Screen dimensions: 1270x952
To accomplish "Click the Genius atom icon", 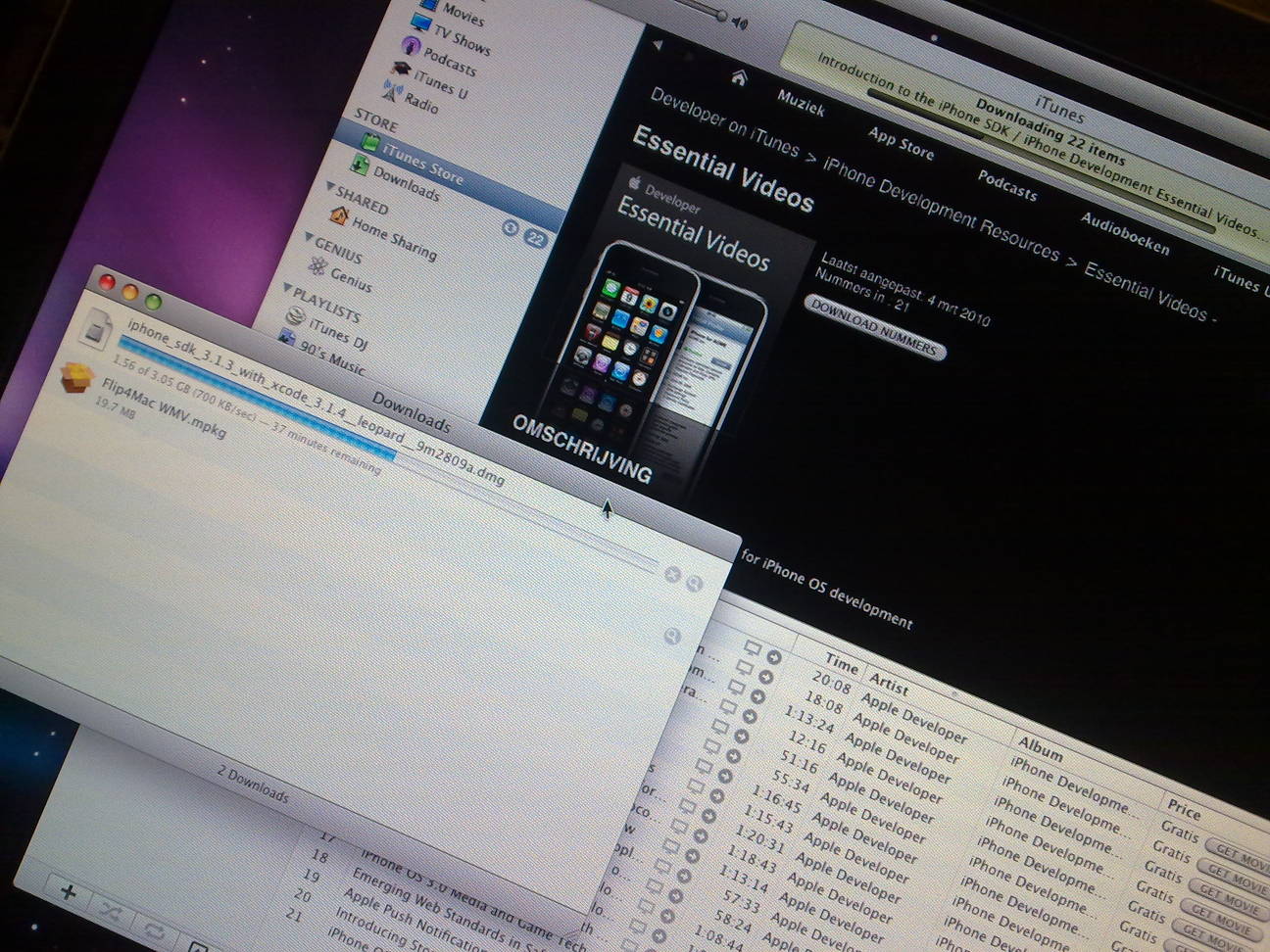I will click(317, 266).
